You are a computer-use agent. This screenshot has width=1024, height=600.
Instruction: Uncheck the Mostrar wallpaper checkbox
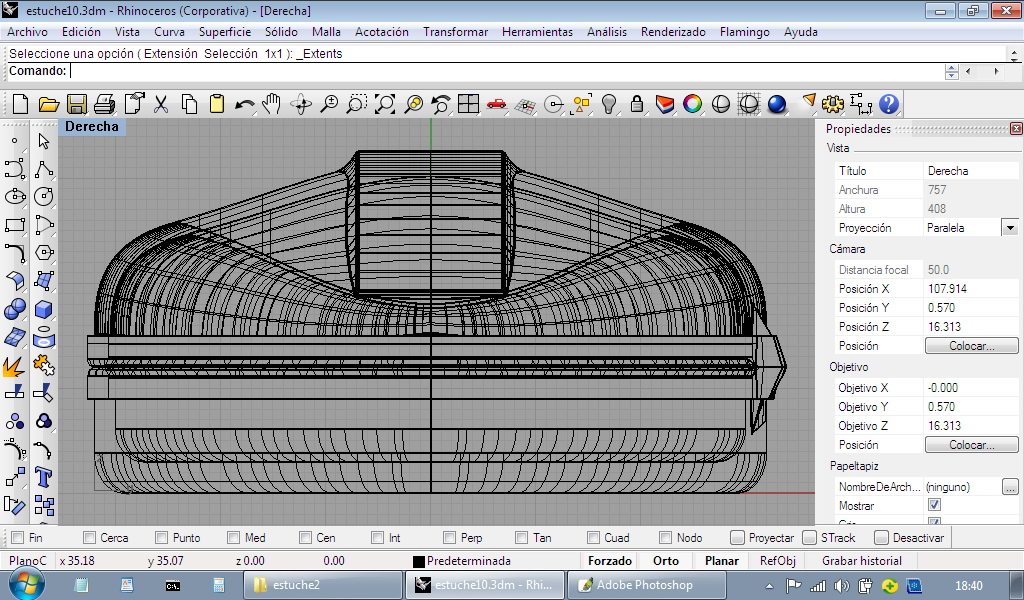tap(934, 506)
